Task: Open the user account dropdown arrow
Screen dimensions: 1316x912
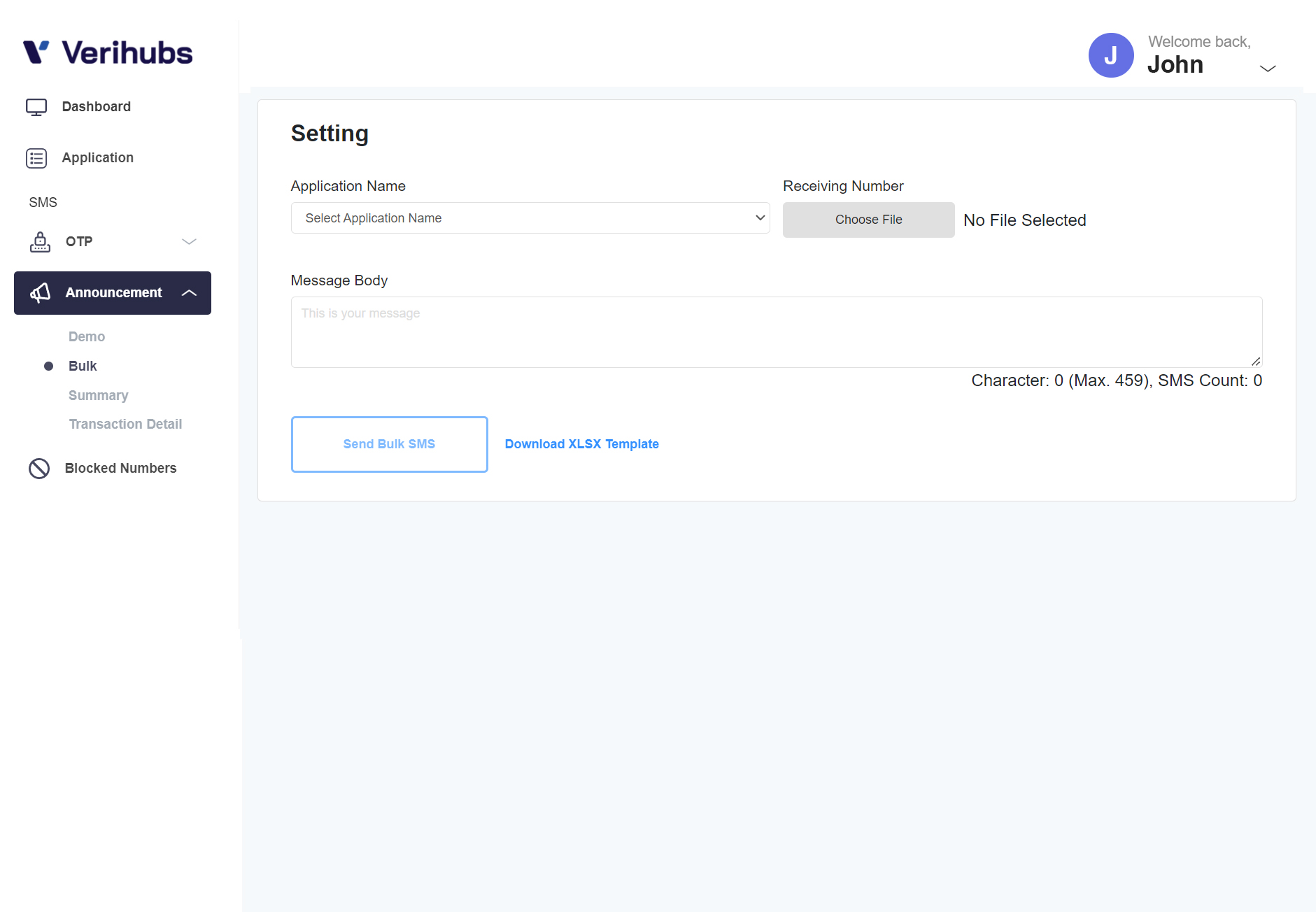Action: [x=1268, y=69]
